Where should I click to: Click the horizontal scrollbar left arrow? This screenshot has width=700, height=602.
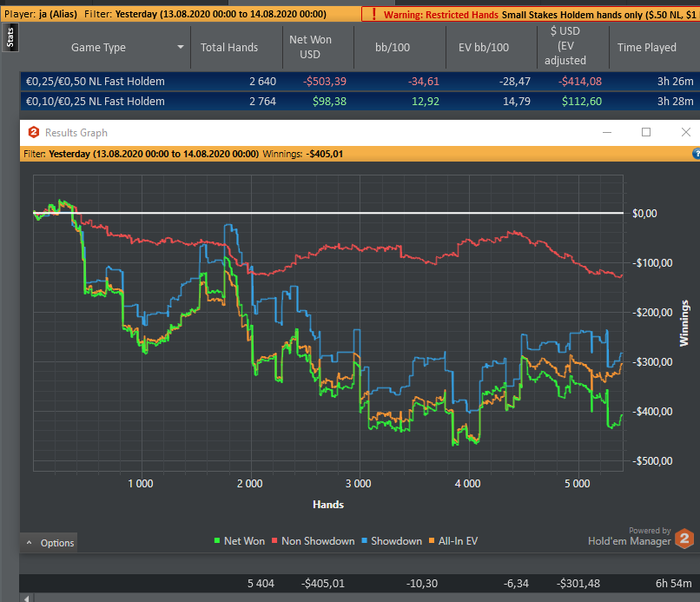tap(27, 598)
